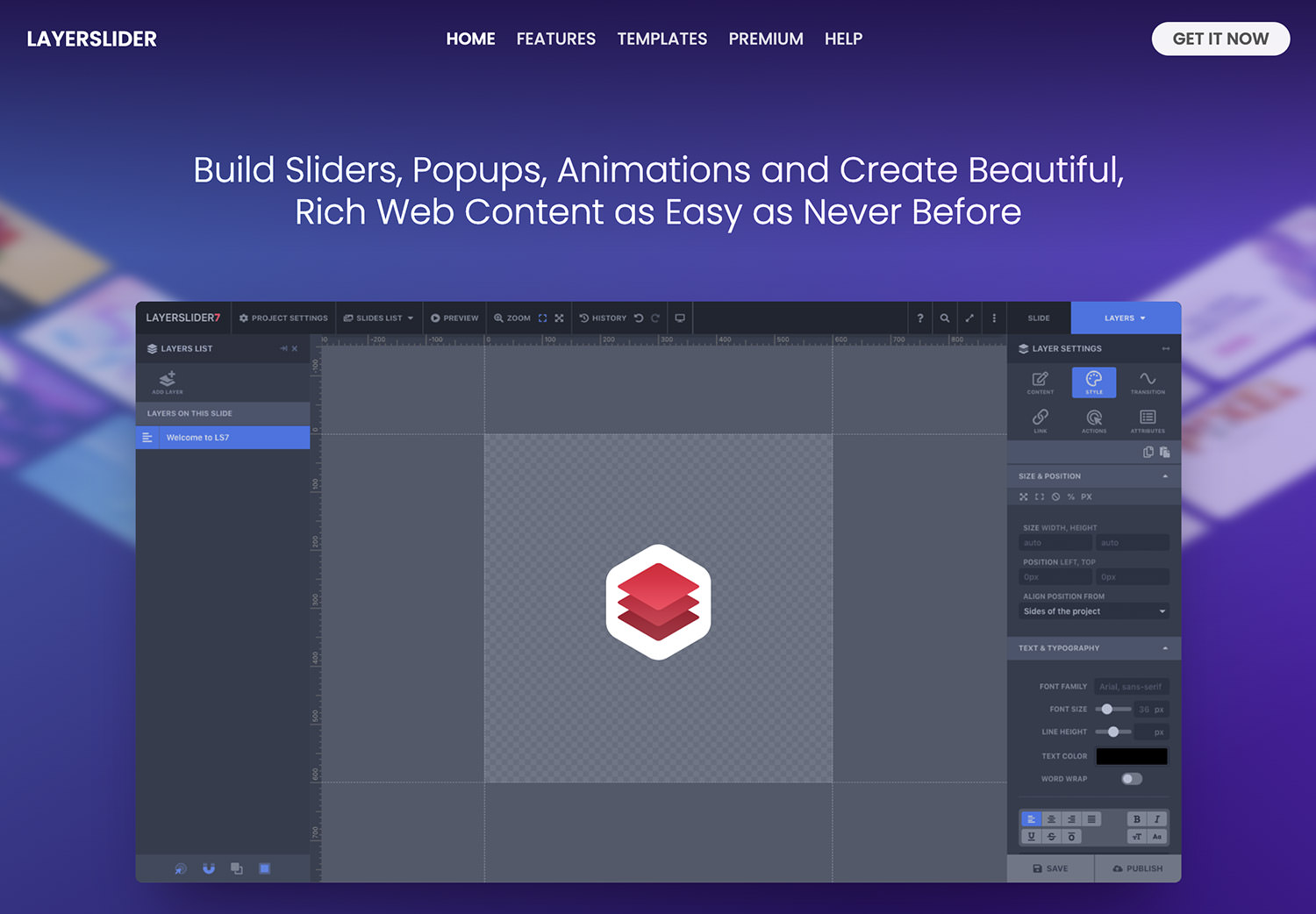Switch to the Slide tab
The height and width of the screenshot is (914, 1316).
[x=1039, y=318]
